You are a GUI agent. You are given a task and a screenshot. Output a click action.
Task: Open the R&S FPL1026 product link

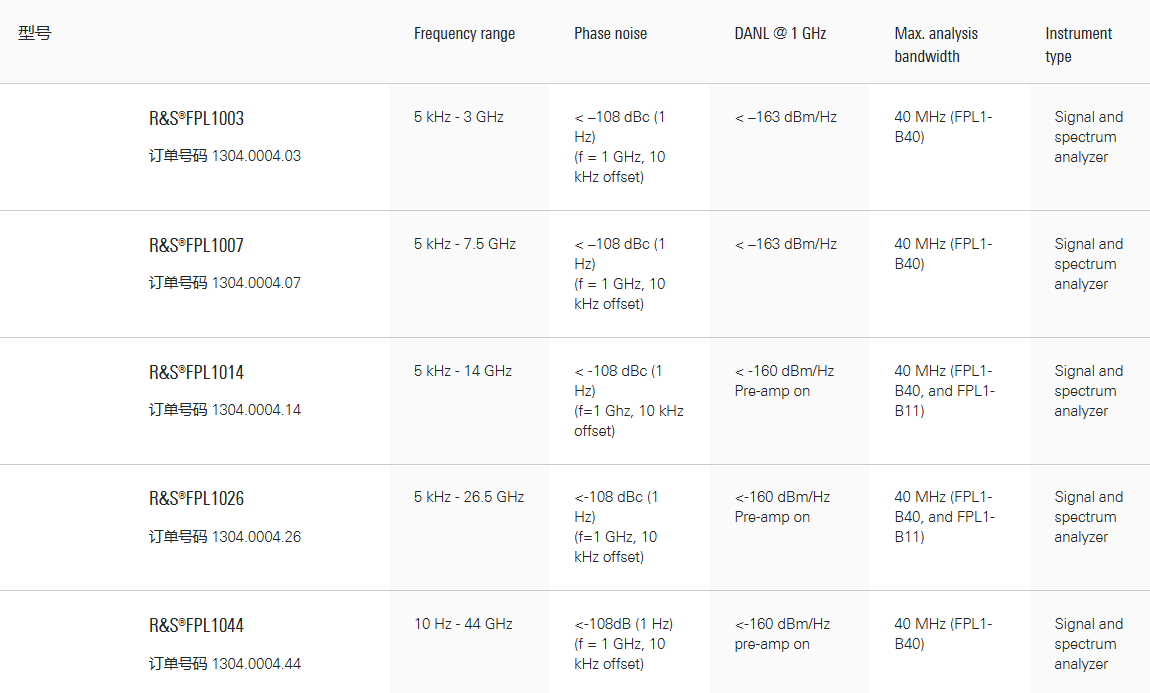tap(196, 499)
